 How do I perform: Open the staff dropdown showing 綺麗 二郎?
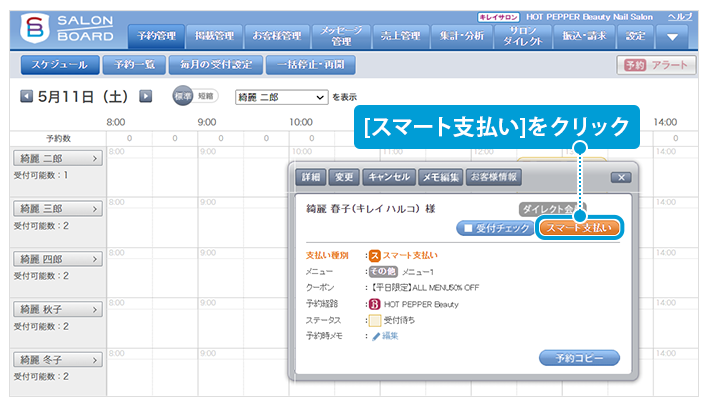click(280, 97)
